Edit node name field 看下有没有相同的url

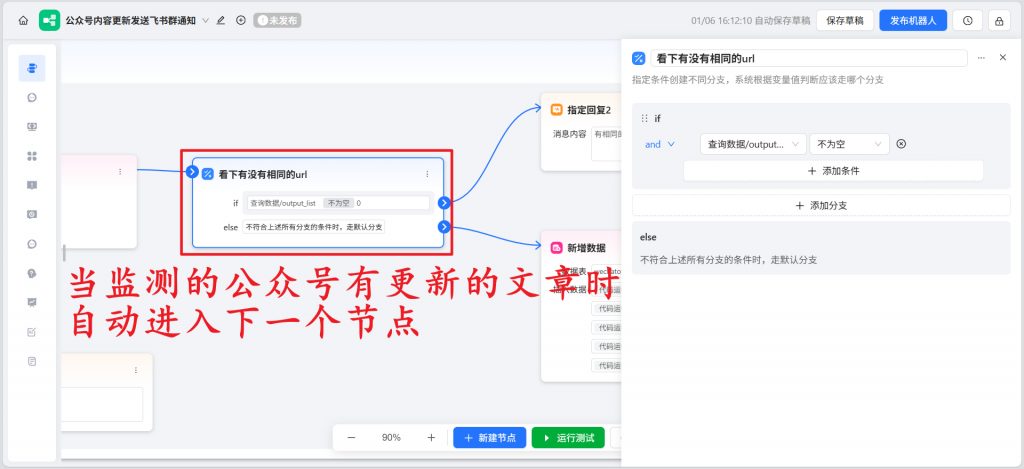click(x=809, y=58)
